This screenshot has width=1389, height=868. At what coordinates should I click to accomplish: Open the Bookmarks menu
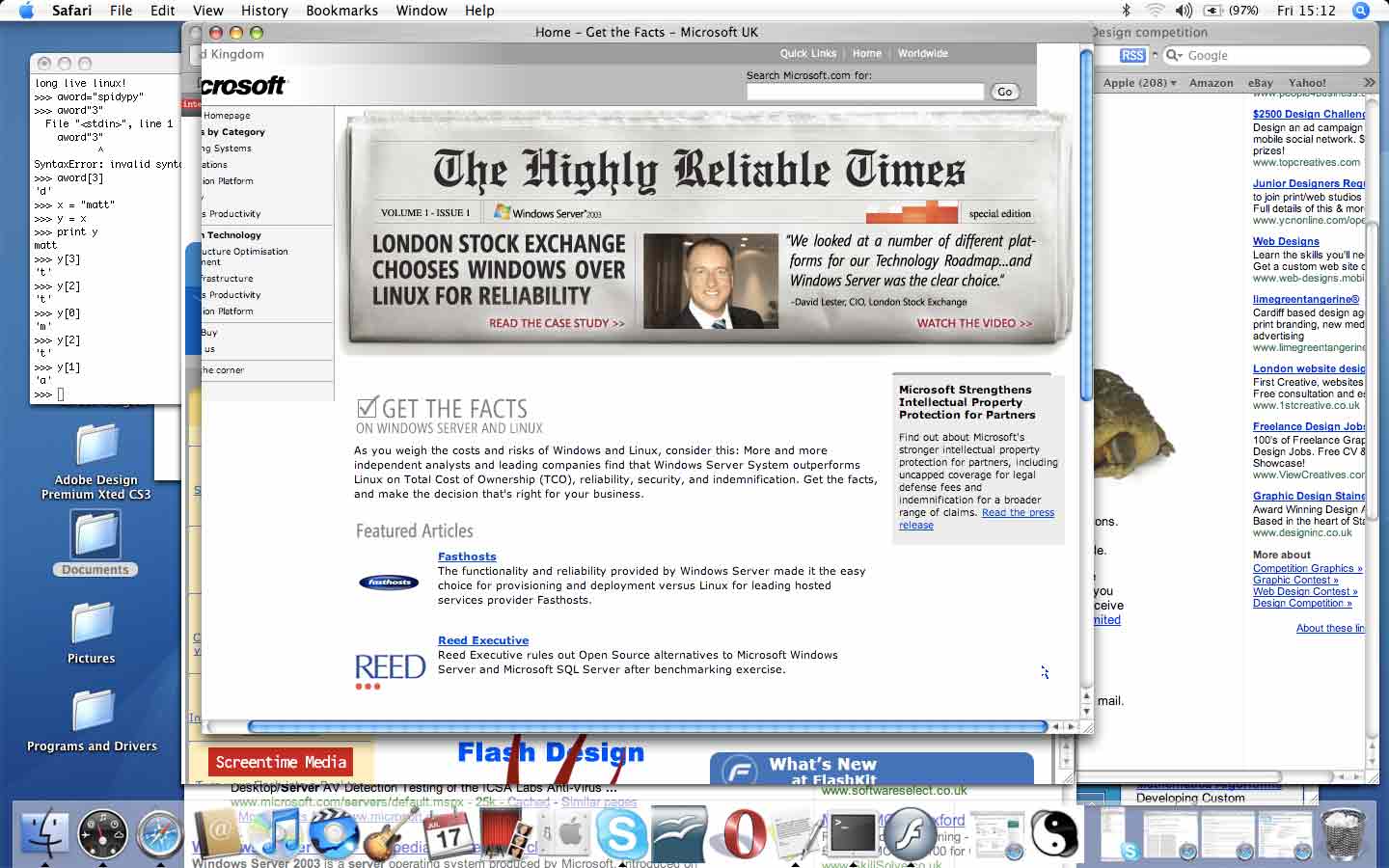341,11
